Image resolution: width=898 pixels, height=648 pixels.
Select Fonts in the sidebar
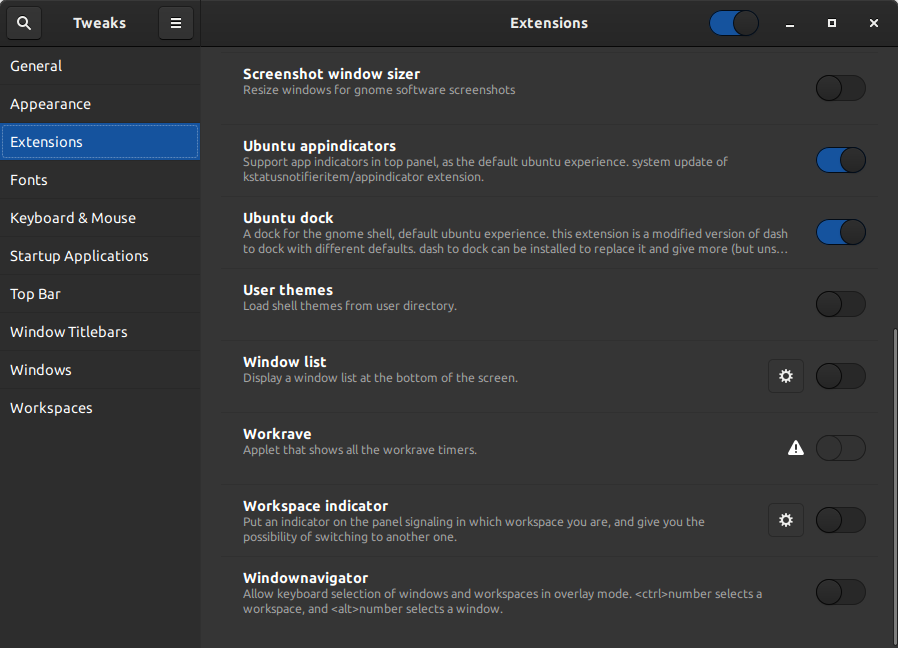(29, 180)
